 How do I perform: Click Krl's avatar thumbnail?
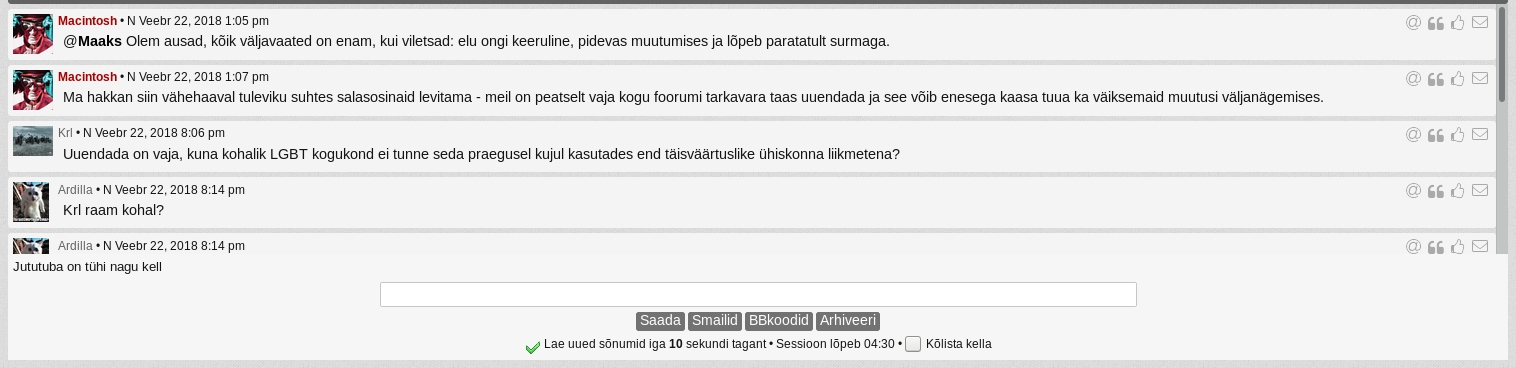(33, 141)
